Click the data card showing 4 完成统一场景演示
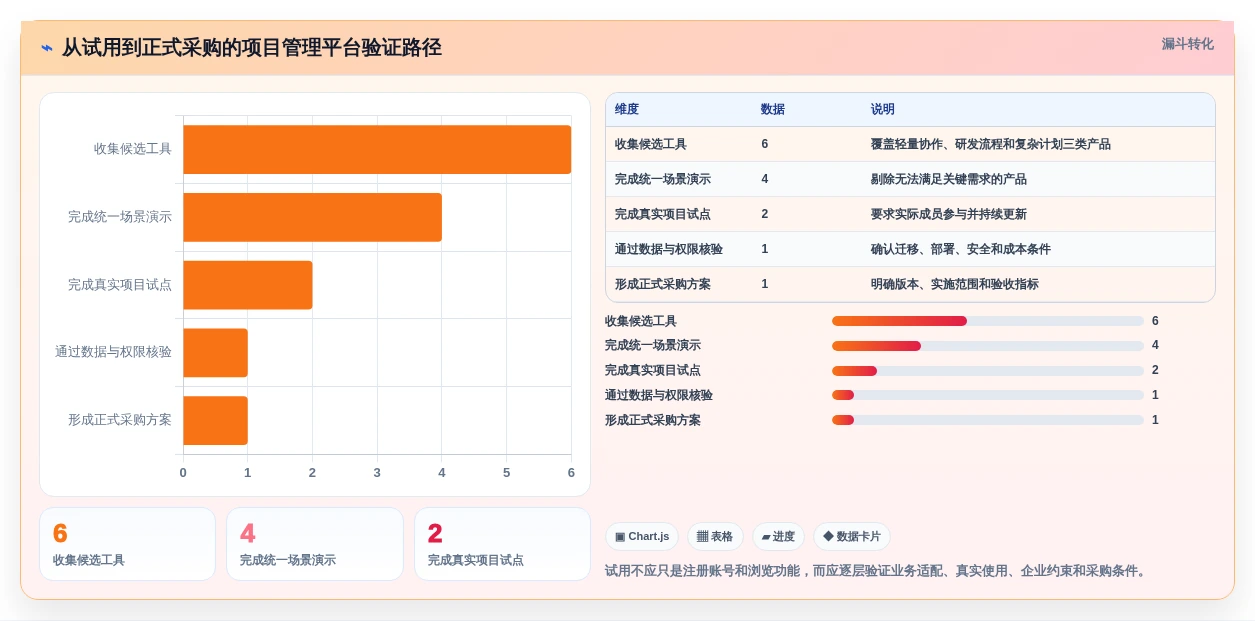This screenshot has height=621, width=1255. (x=315, y=544)
